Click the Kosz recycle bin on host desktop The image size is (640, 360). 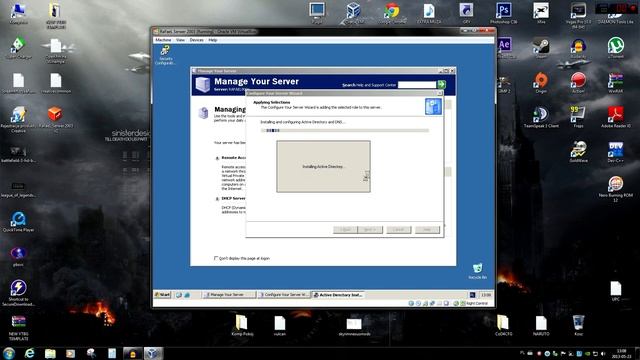pos(578,325)
